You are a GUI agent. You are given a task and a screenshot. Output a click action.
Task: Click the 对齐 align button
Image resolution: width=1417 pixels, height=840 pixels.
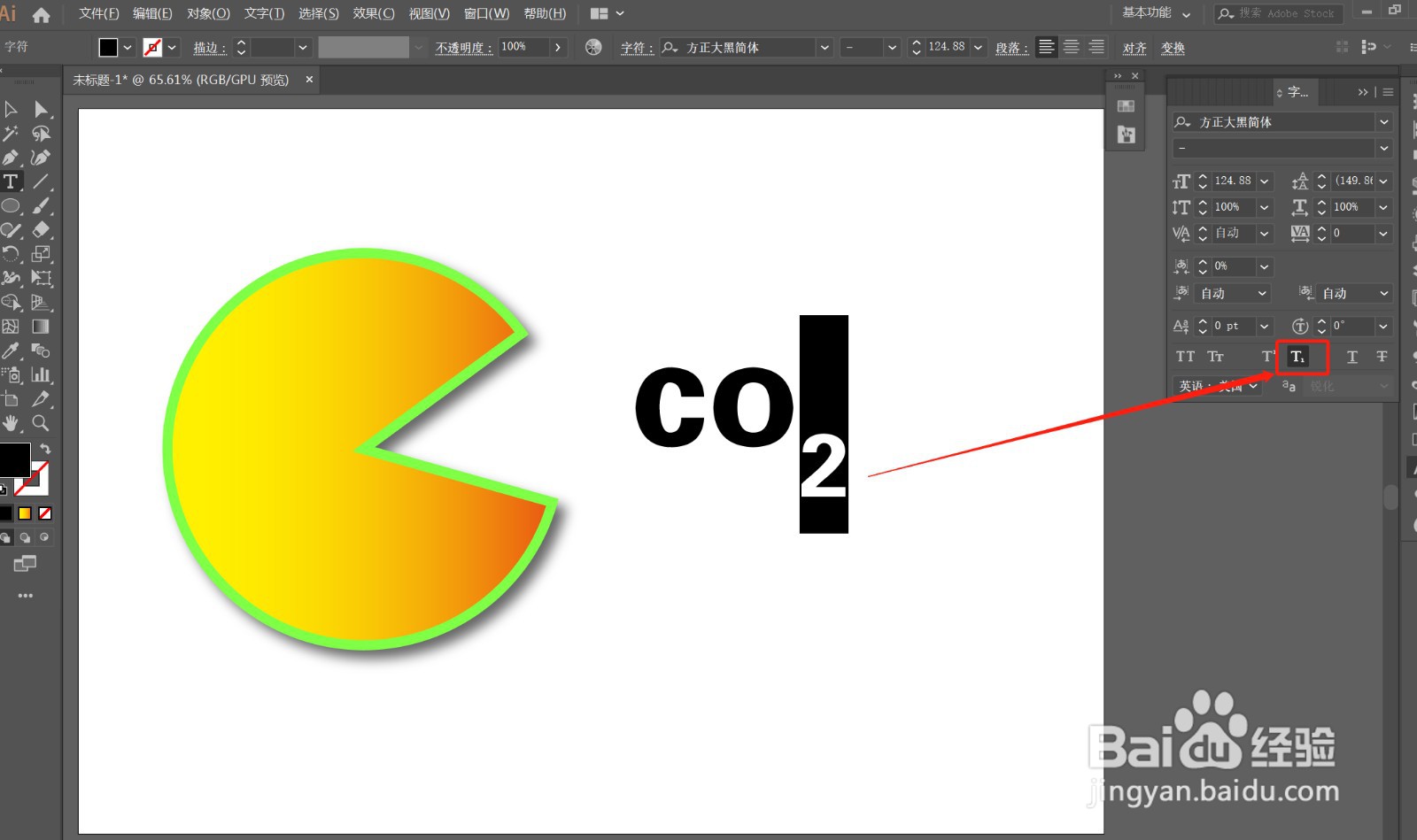[1134, 48]
